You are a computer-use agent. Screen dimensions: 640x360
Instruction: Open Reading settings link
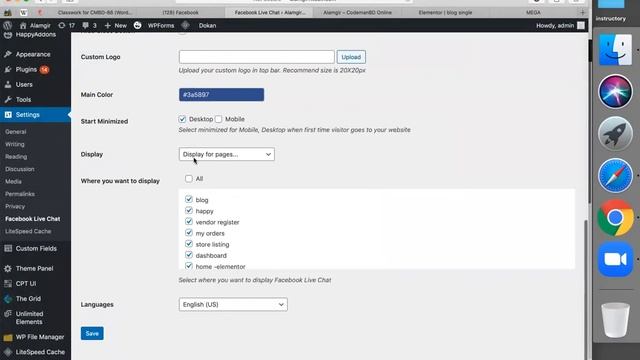(x=16, y=157)
